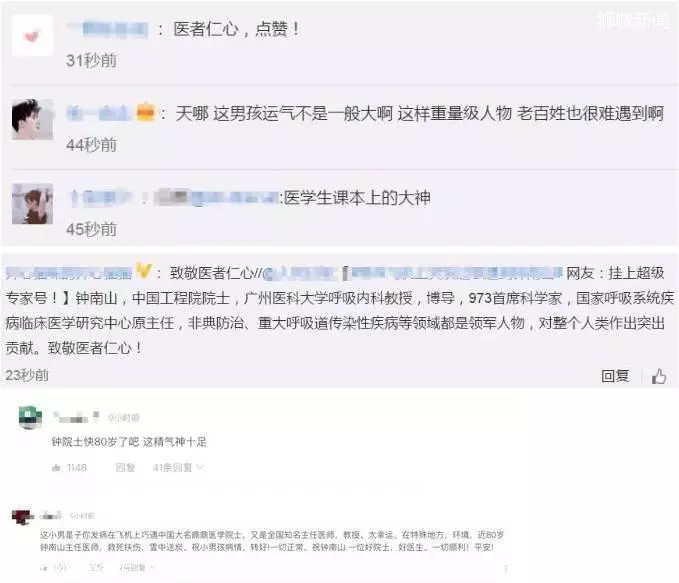
Task: Open the three-dot more menu on bottom comment
Action: point(505,568)
